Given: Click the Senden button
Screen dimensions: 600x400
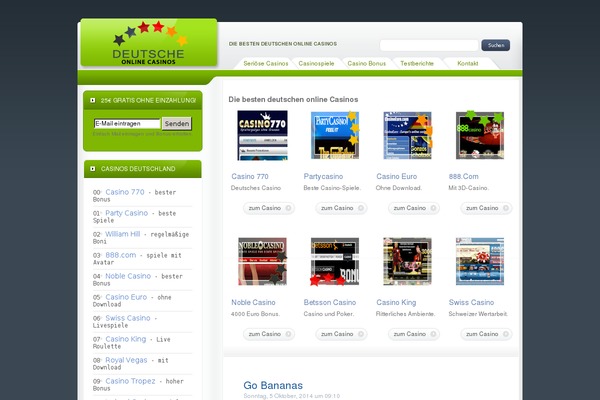Looking at the screenshot, I should pos(177,124).
